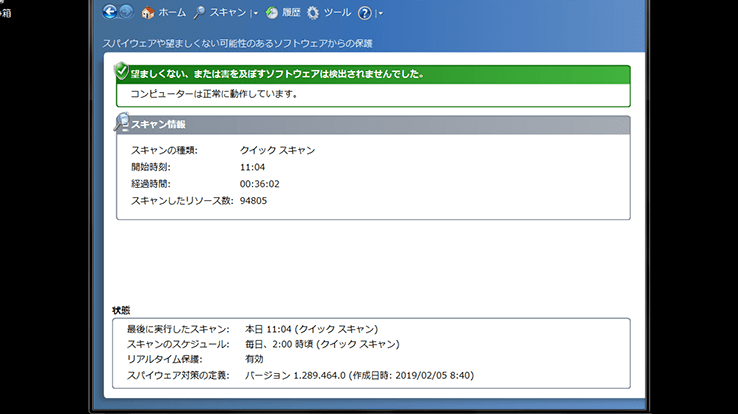Click the Forward arrow button
The image size is (738, 414).
[x=126, y=12]
